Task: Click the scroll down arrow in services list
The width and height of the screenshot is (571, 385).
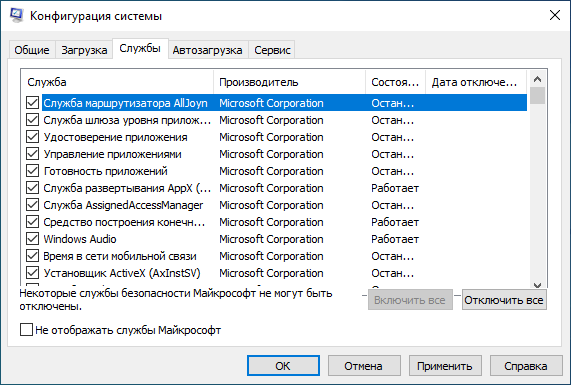Action: point(537,285)
